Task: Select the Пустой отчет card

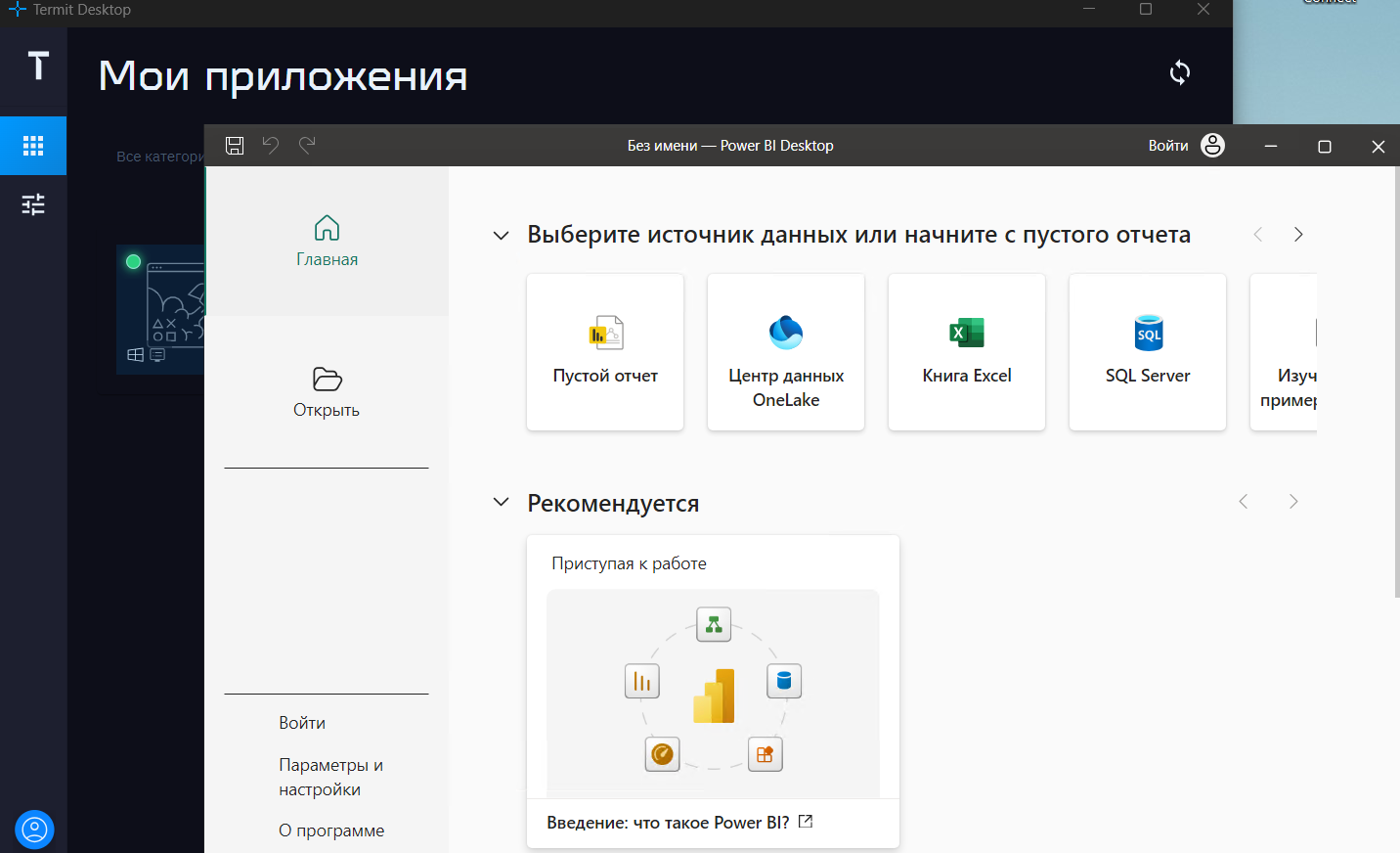Action: pyautogui.click(x=605, y=352)
